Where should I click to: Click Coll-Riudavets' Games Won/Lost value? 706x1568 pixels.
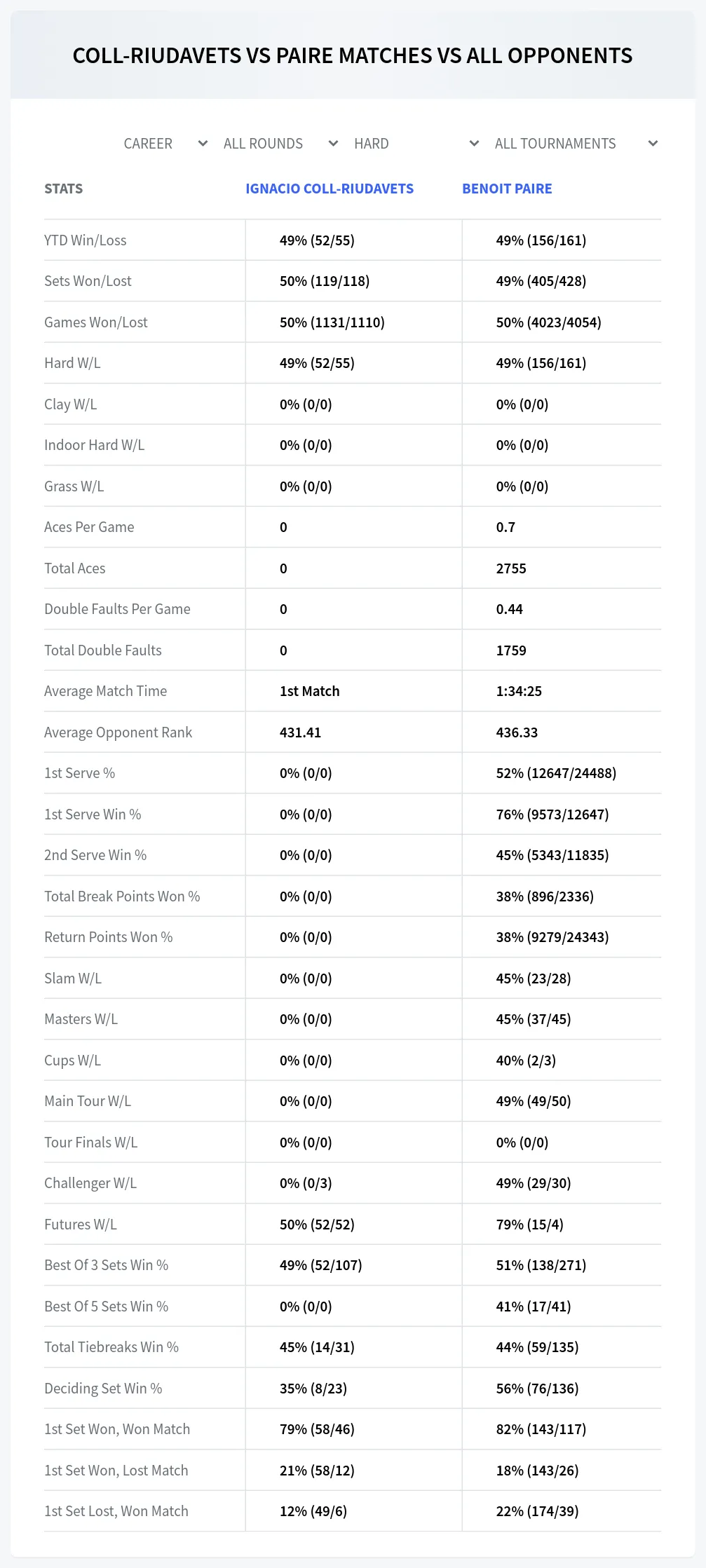point(332,322)
